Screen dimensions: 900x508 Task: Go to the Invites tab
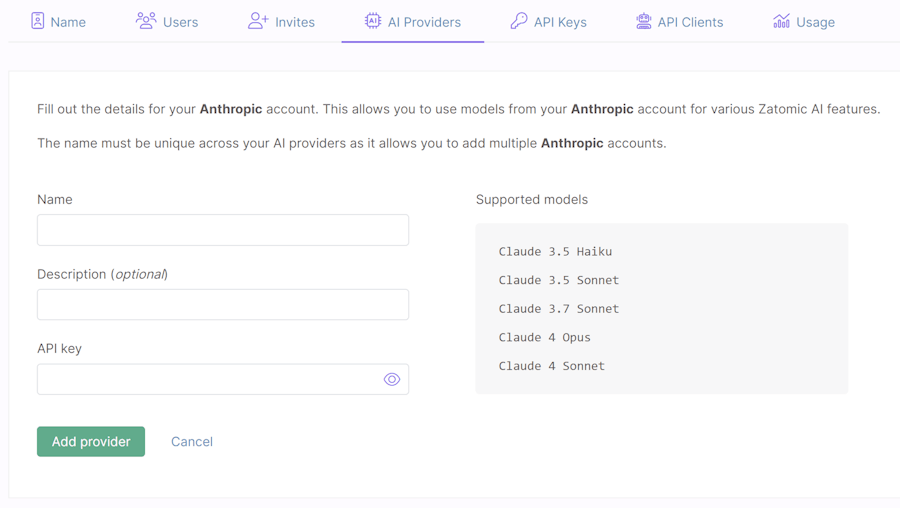tap(281, 22)
